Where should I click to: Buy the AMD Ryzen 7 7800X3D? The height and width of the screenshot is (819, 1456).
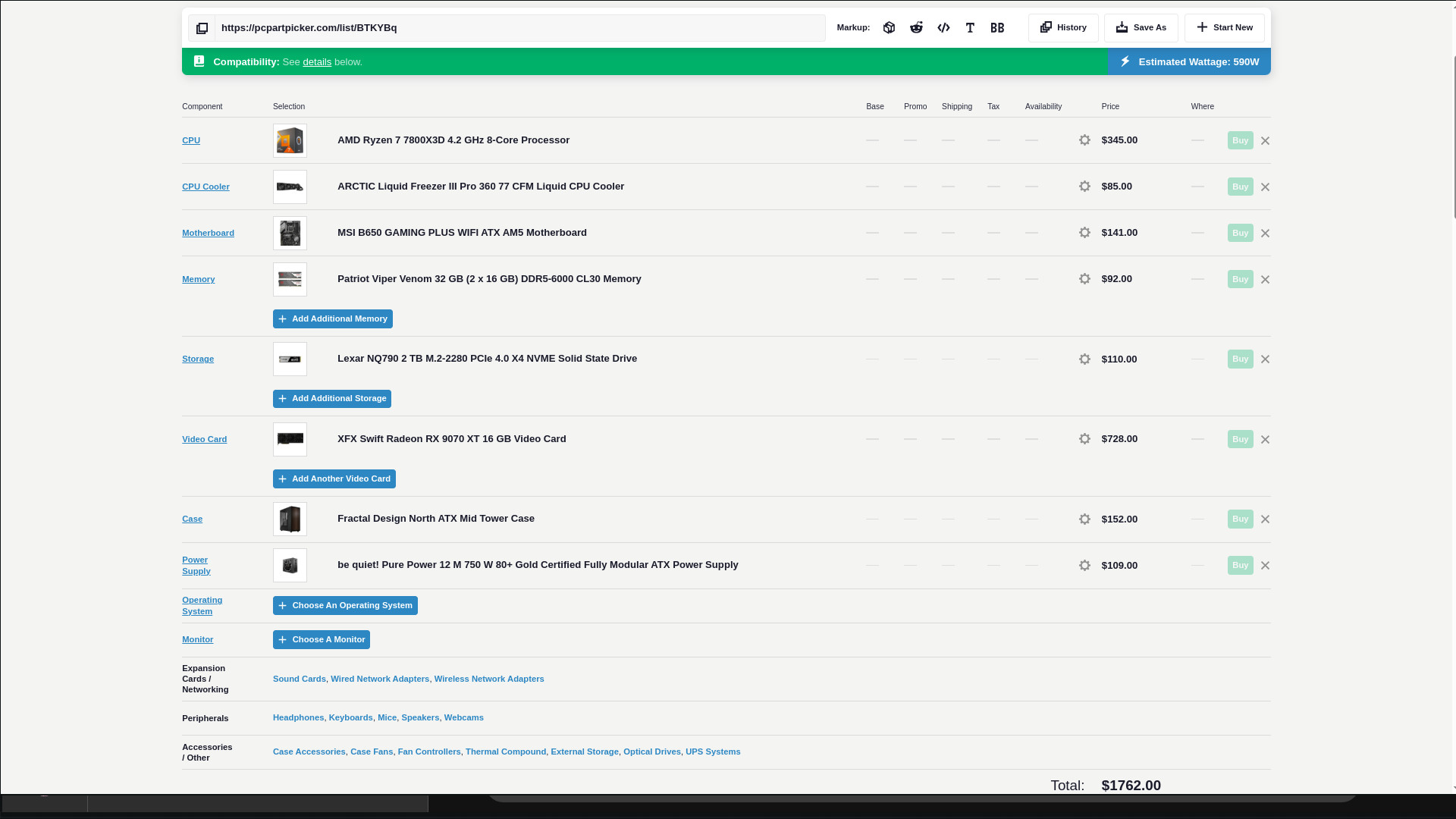point(1240,140)
